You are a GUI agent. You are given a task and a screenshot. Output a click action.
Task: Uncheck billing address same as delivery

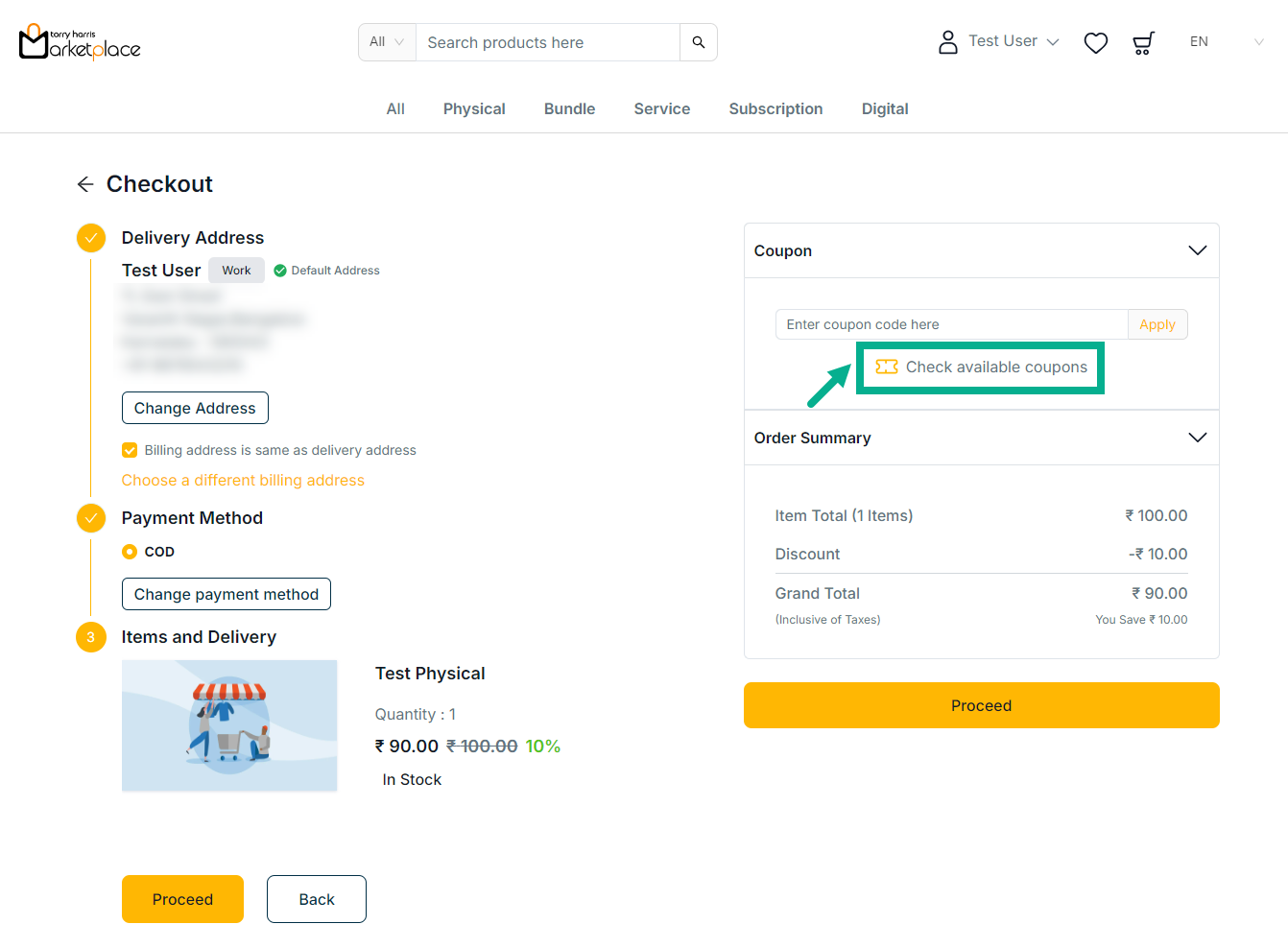pos(130,450)
